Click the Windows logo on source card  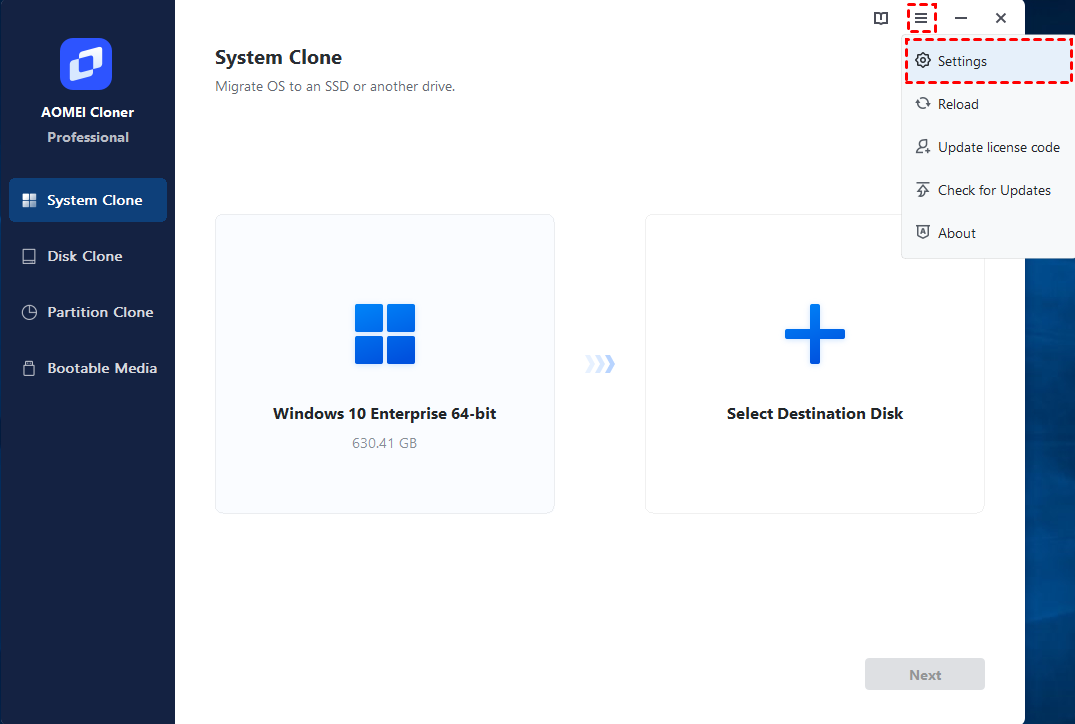pos(385,334)
